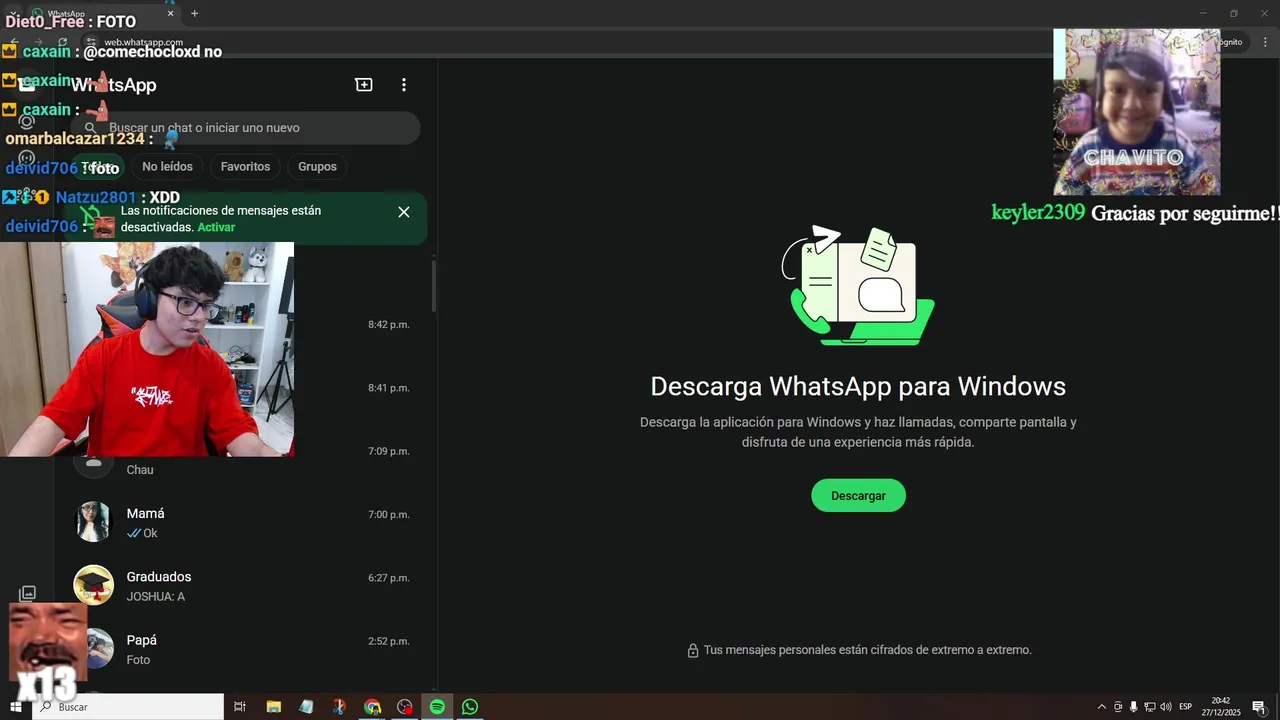Click the Mamá profile picture

[x=94, y=522]
